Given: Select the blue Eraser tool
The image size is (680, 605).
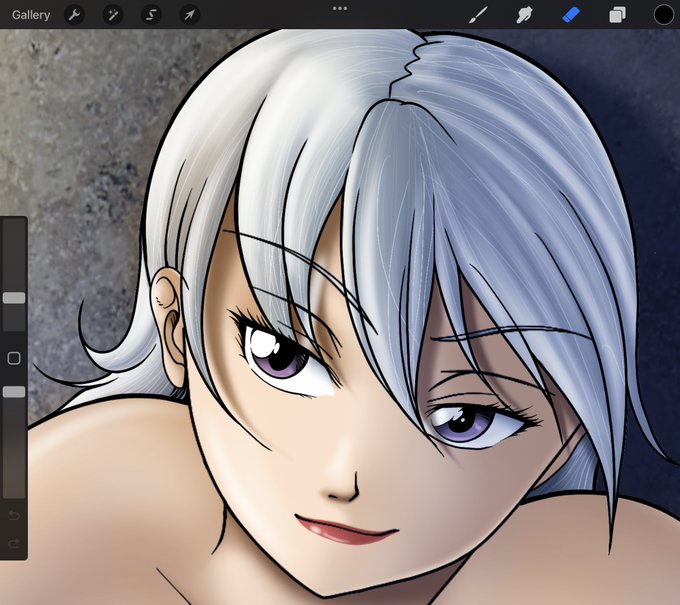Looking at the screenshot, I should 571,15.
